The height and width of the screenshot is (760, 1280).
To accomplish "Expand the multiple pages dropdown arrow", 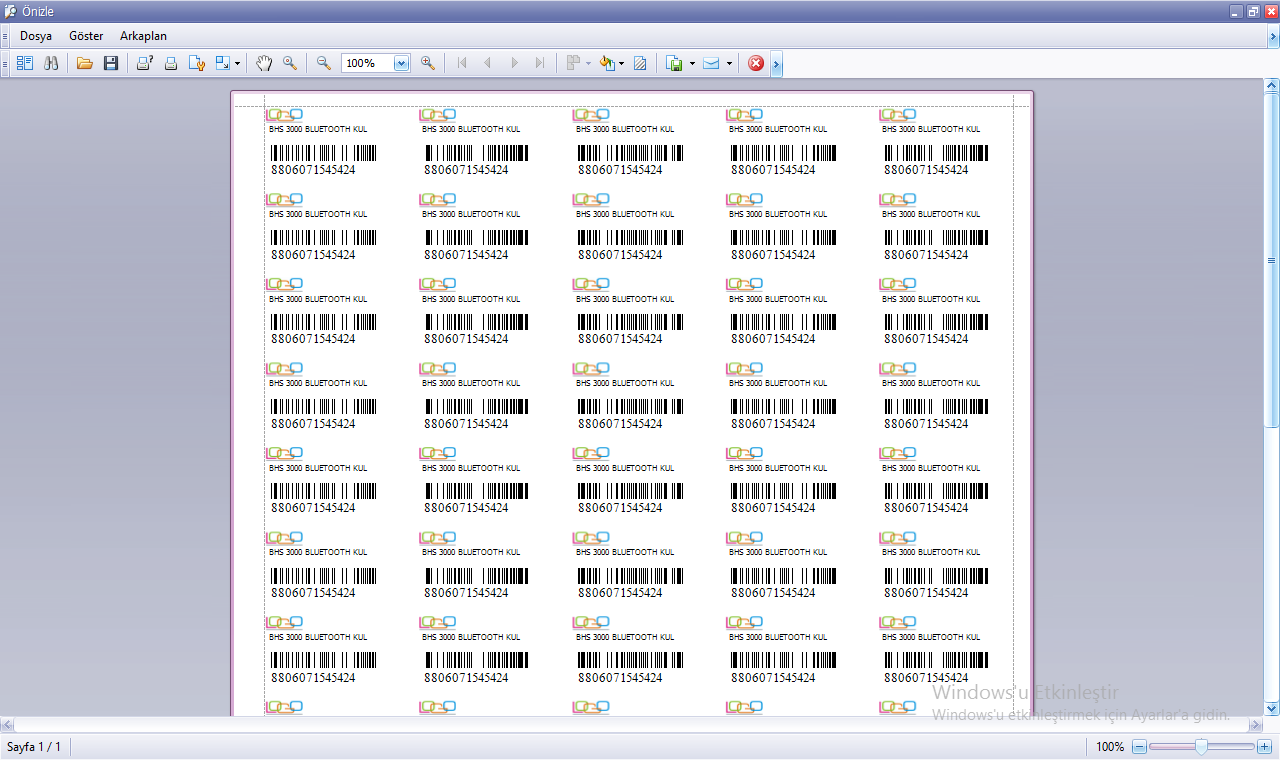I will [x=588, y=63].
